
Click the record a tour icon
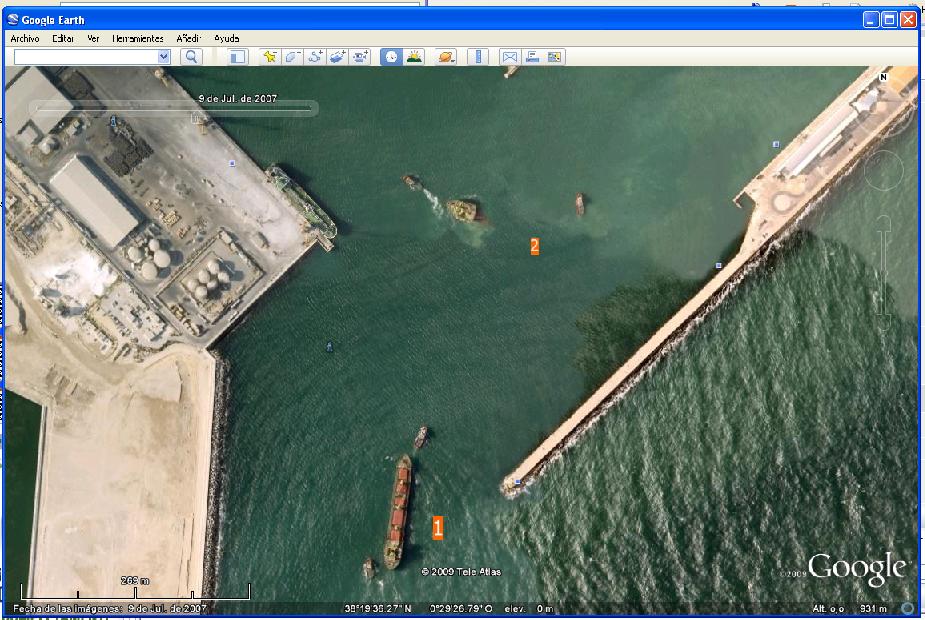360,57
